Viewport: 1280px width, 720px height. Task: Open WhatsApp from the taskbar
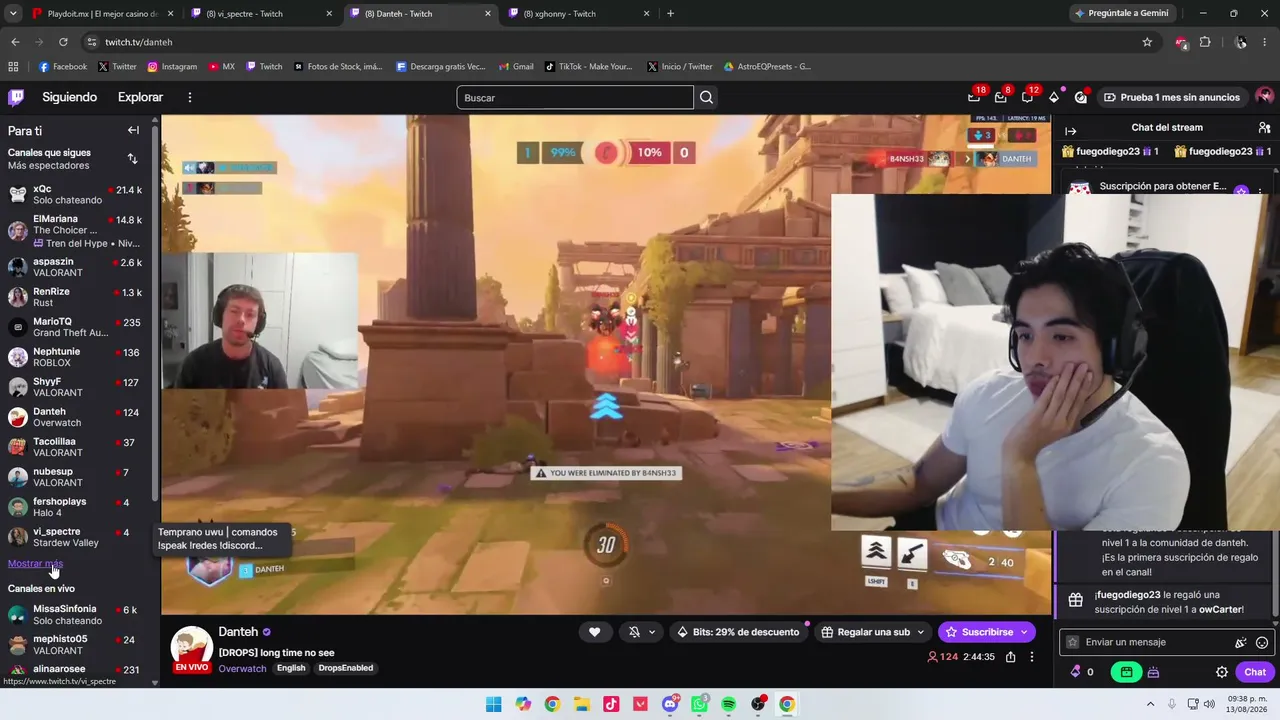point(699,704)
